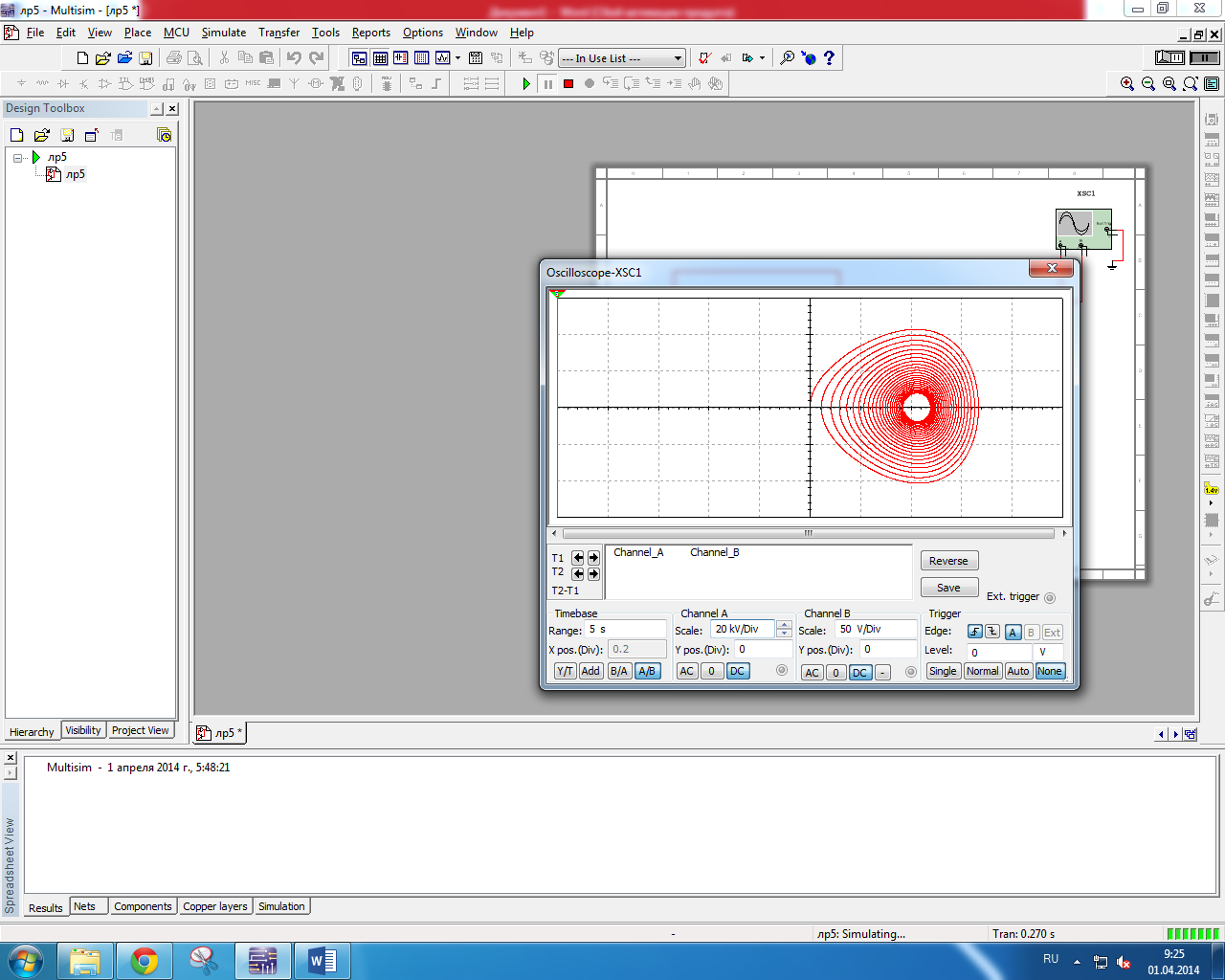Open the In Use List dropdown
Viewport: 1225px width, 980px height.
tap(678, 58)
